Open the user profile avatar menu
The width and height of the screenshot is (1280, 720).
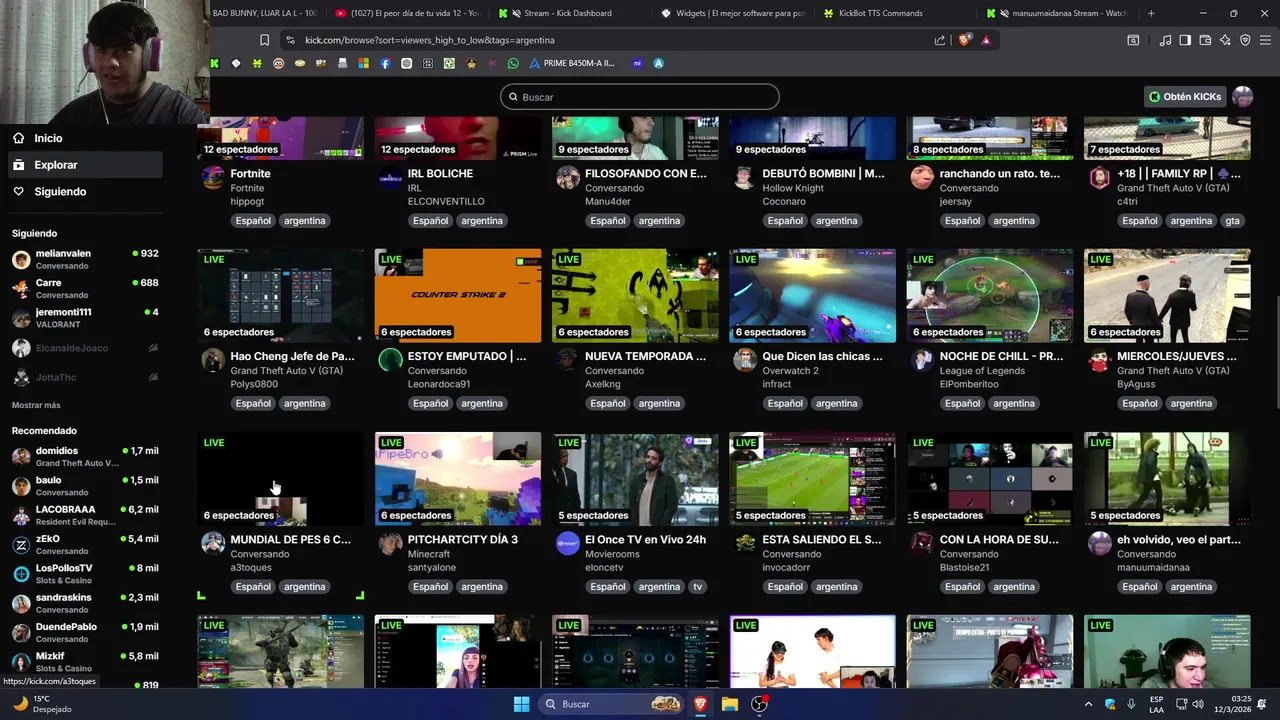pos(1243,97)
